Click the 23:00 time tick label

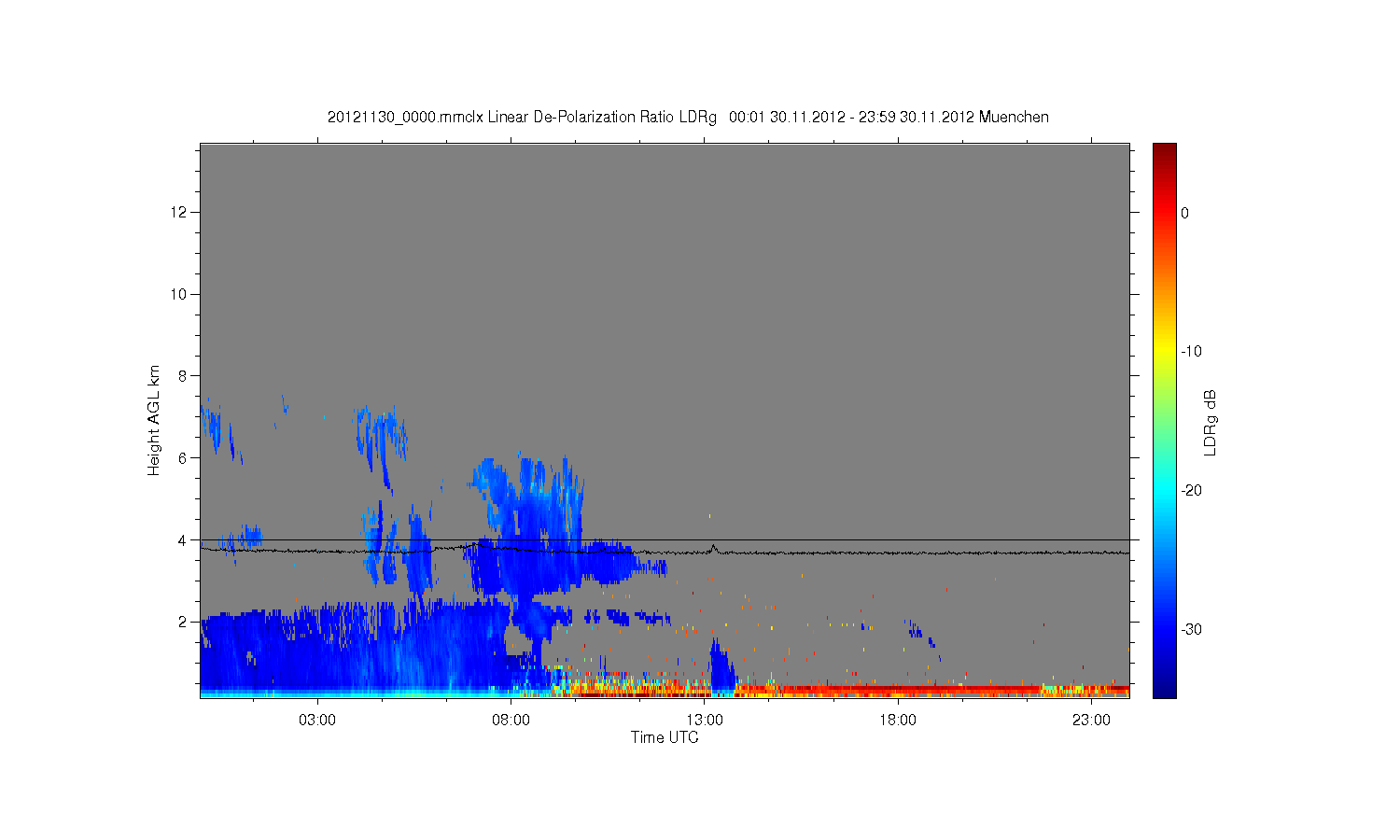tap(1091, 721)
